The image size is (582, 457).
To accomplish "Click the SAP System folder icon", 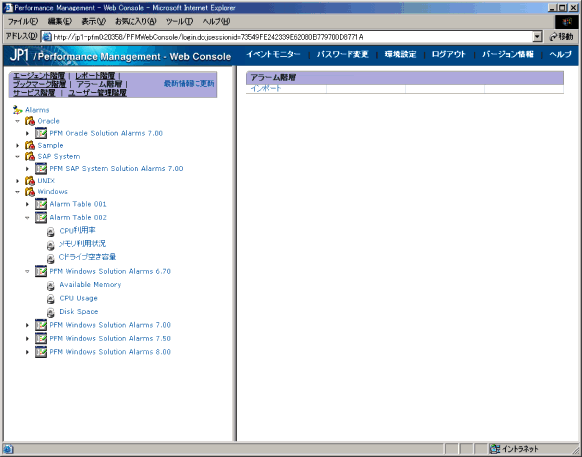I will [30, 156].
